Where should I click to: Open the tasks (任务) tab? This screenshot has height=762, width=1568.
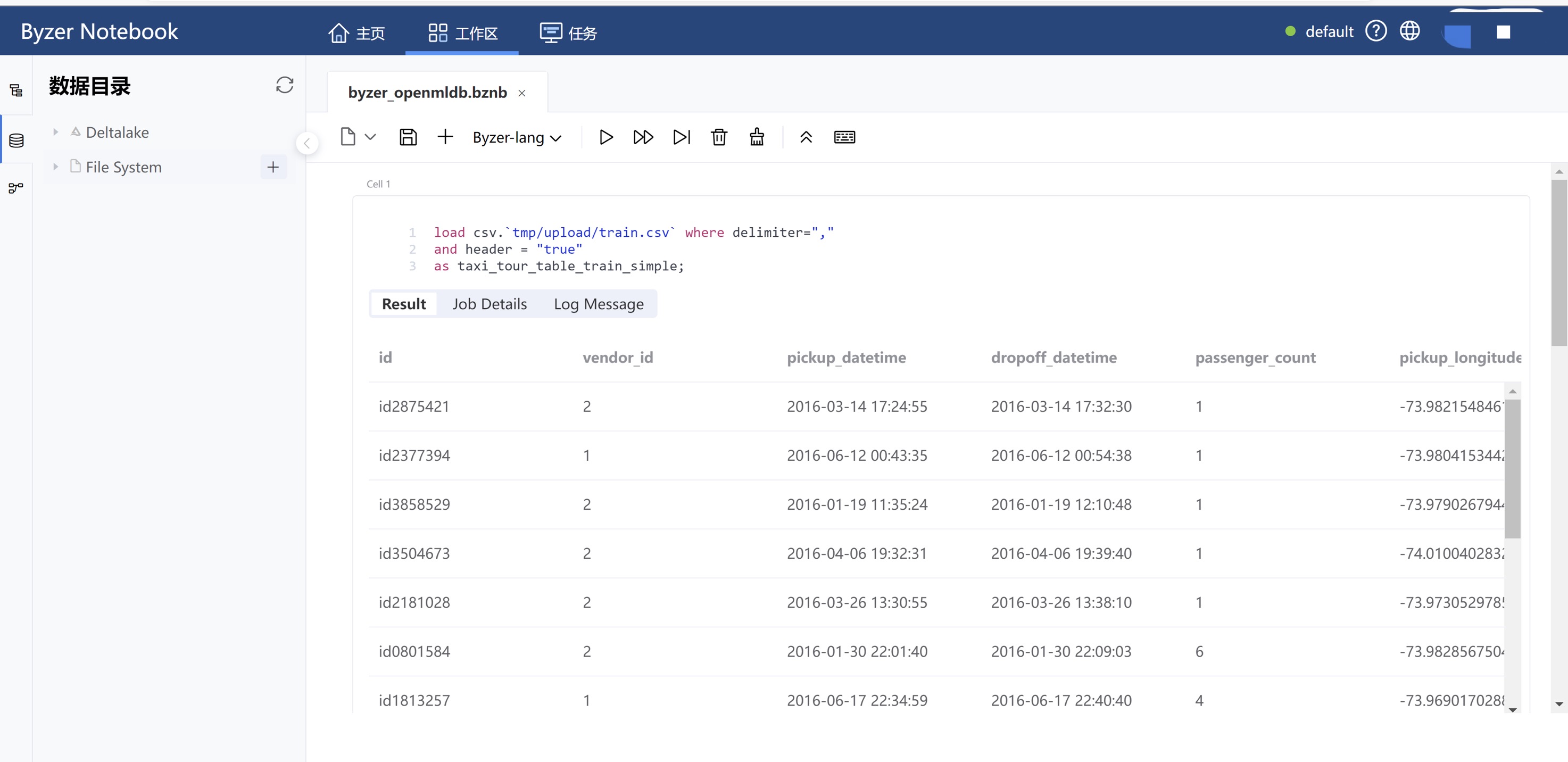pyautogui.click(x=568, y=33)
